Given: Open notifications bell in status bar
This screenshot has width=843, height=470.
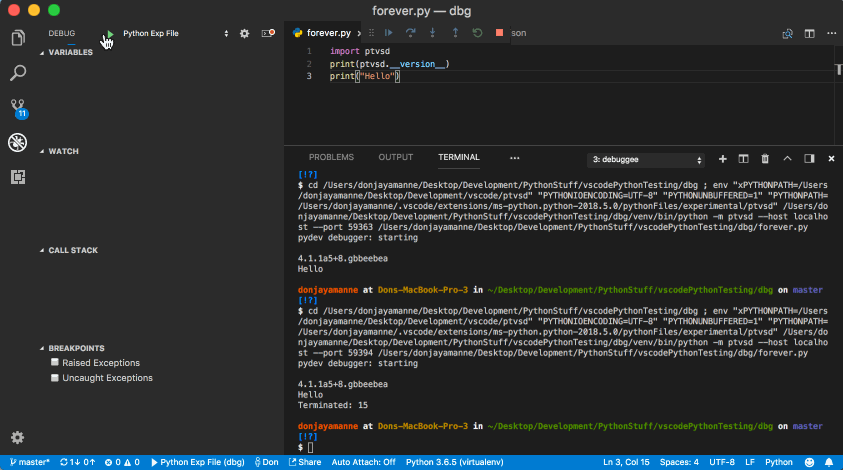Looking at the screenshot, I should click(x=829, y=462).
